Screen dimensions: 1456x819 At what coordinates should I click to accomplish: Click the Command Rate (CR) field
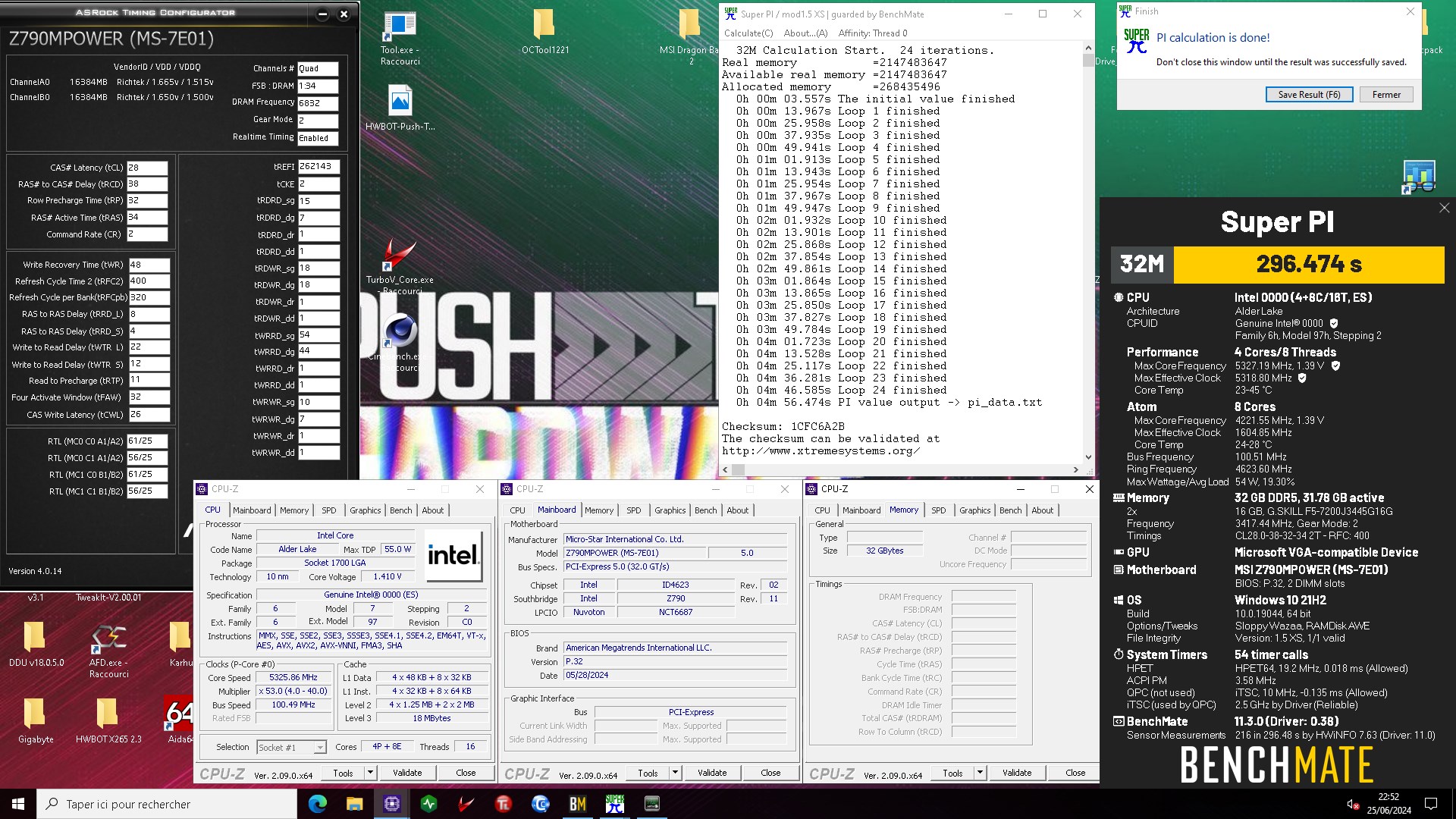click(147, 234)
